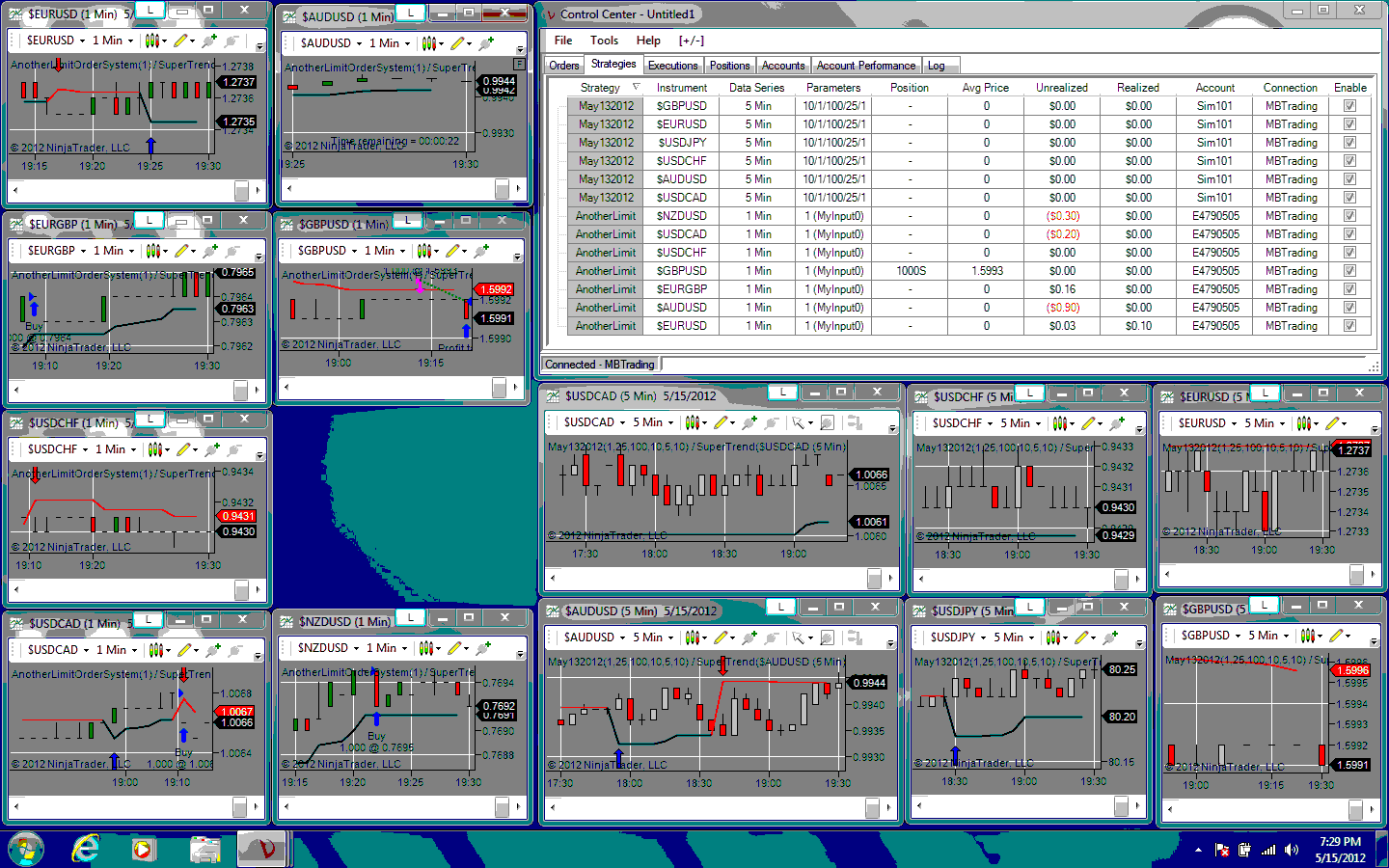Uncheck Enable for AnotherLimit $GBPUSD strategy
The height and width of the screenshot is (868, 1389).
coord(1349,271)
